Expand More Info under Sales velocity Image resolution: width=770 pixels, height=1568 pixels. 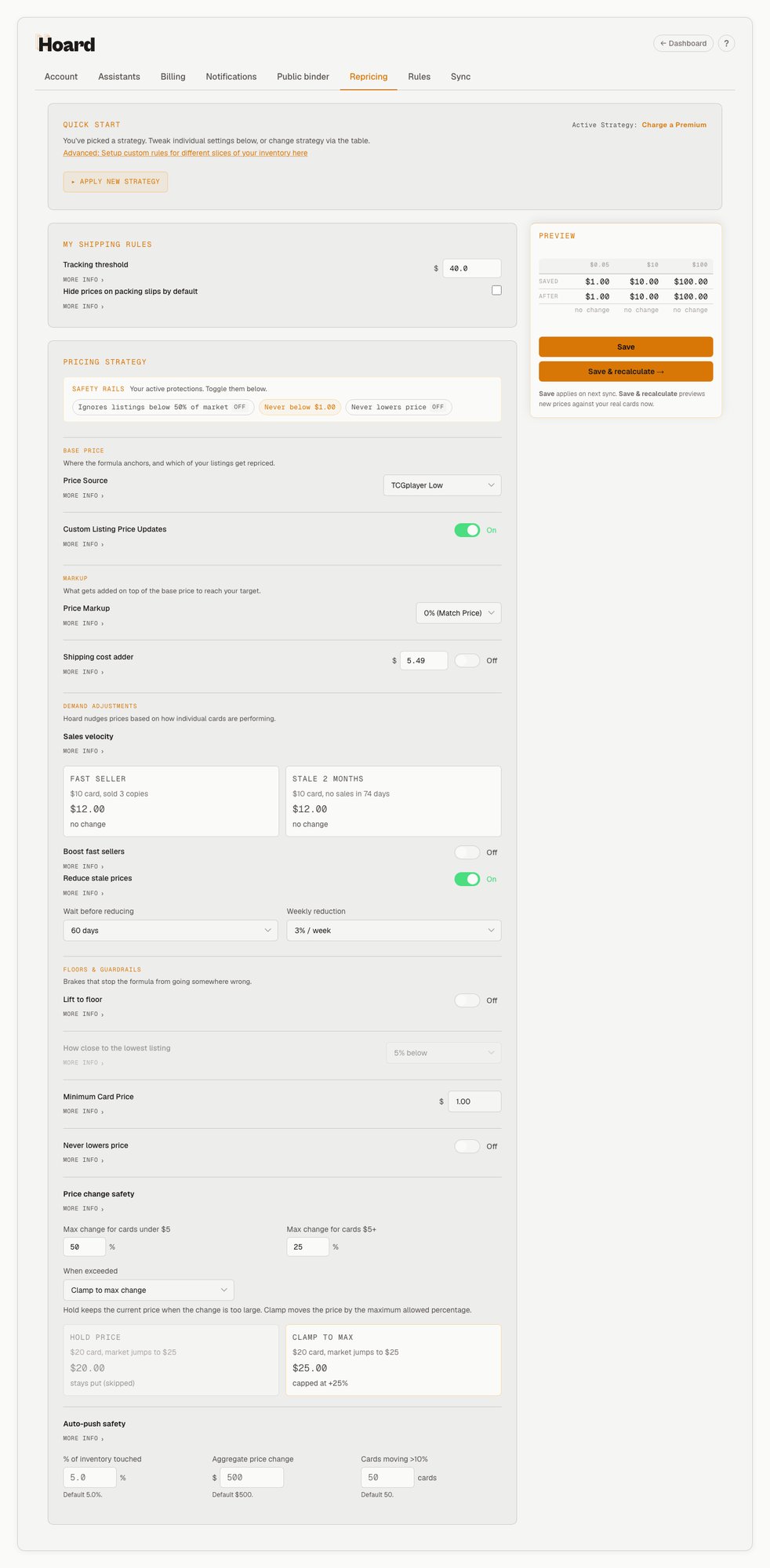point(83,751)
